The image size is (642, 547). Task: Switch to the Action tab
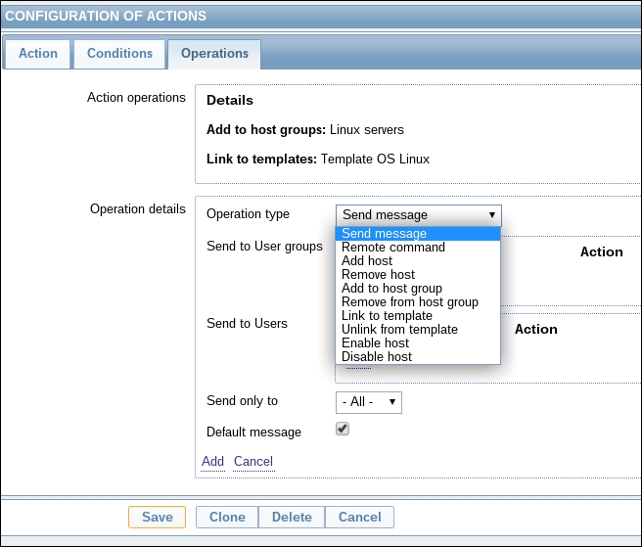[x=38, y=54]
